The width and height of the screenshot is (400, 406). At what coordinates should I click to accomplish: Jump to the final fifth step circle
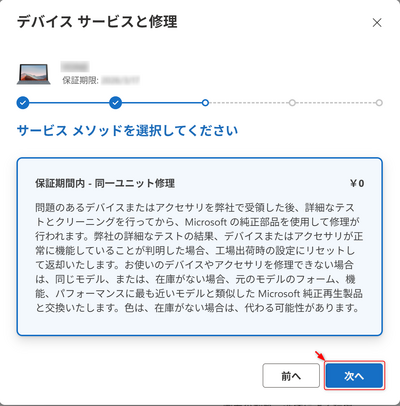pyautogui.click(x=379, y=103)
